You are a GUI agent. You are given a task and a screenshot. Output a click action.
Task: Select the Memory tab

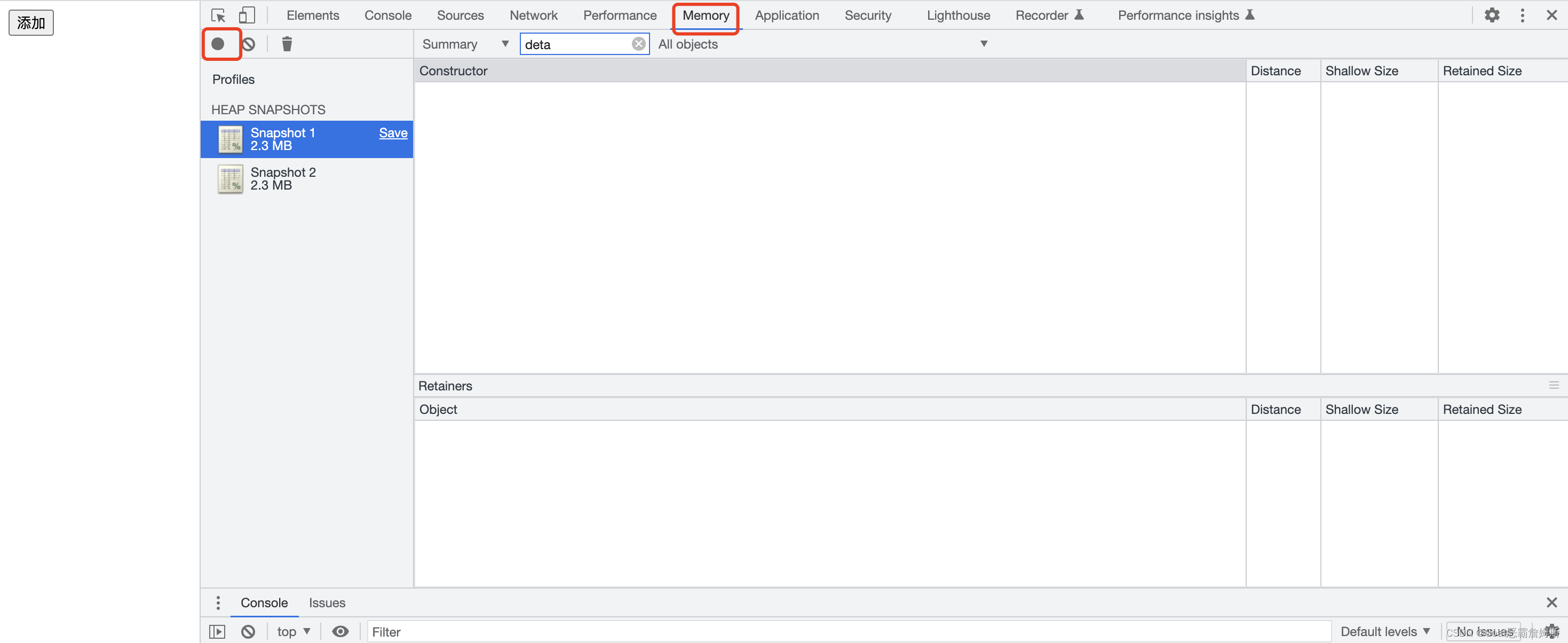point(706,15)
